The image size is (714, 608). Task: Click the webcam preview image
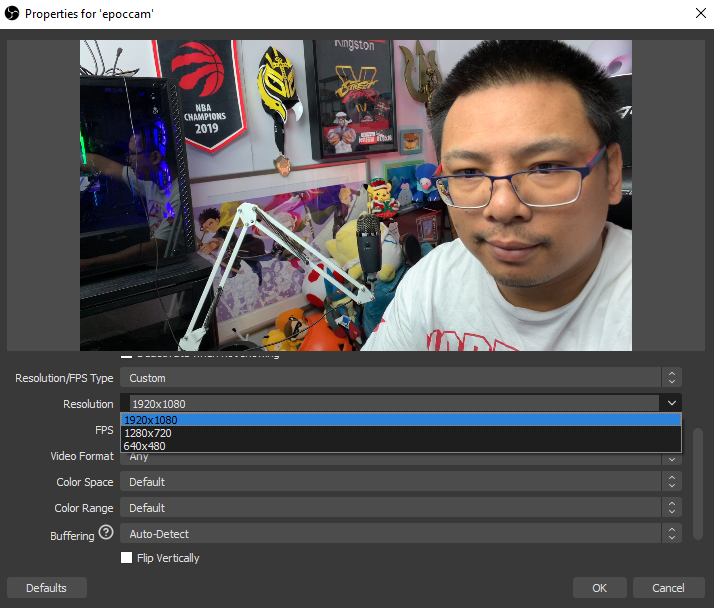(x=356, y=195)
